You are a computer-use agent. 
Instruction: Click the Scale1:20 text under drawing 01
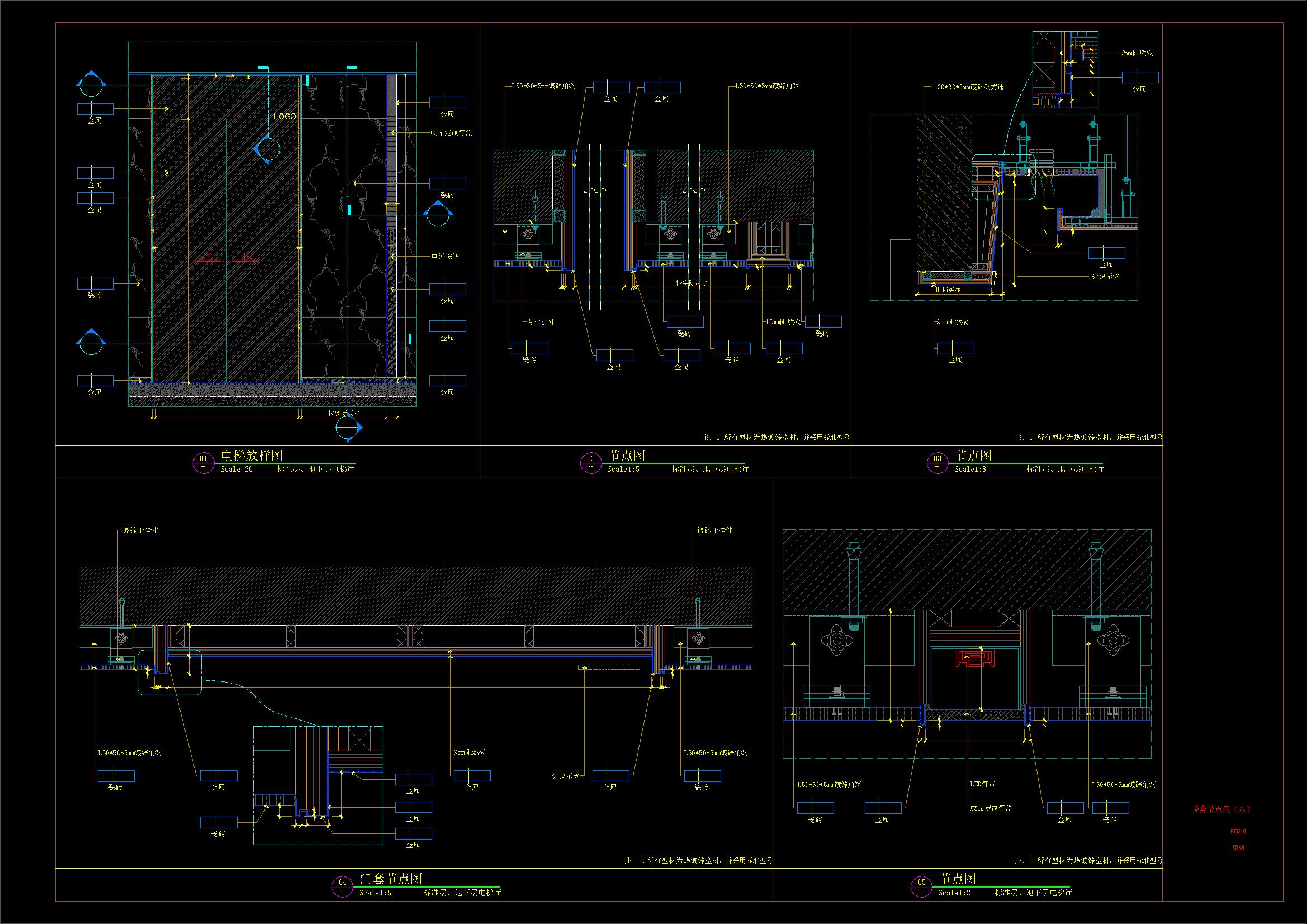click(236, 470)
